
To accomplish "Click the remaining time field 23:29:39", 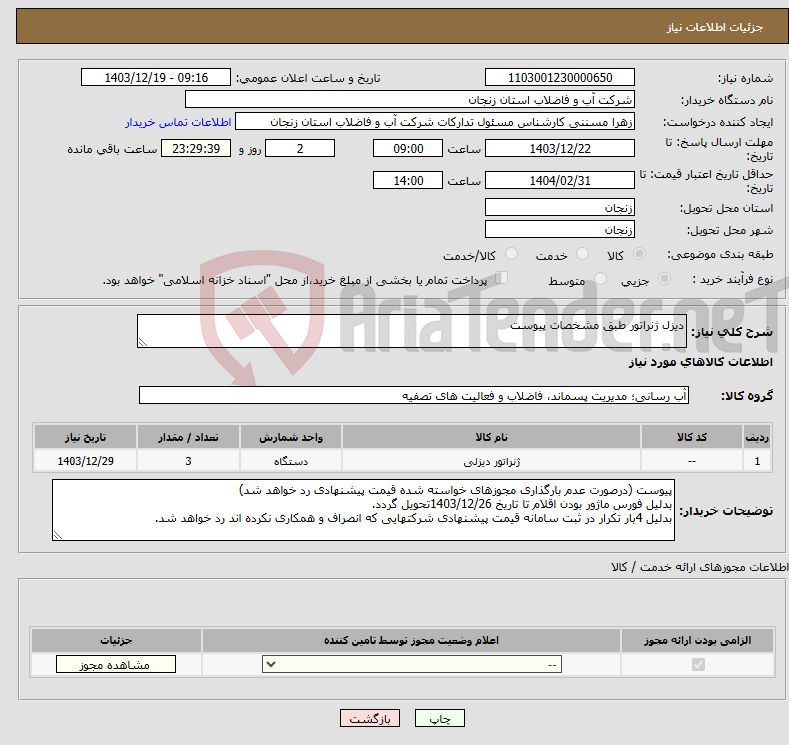I will [x=196, y=148].
